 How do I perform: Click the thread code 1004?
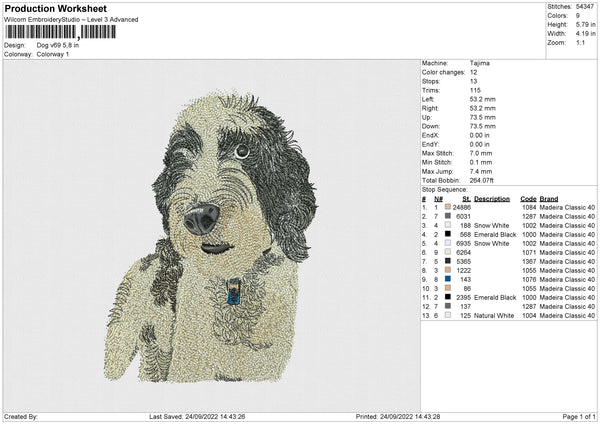tap(529, 315)
